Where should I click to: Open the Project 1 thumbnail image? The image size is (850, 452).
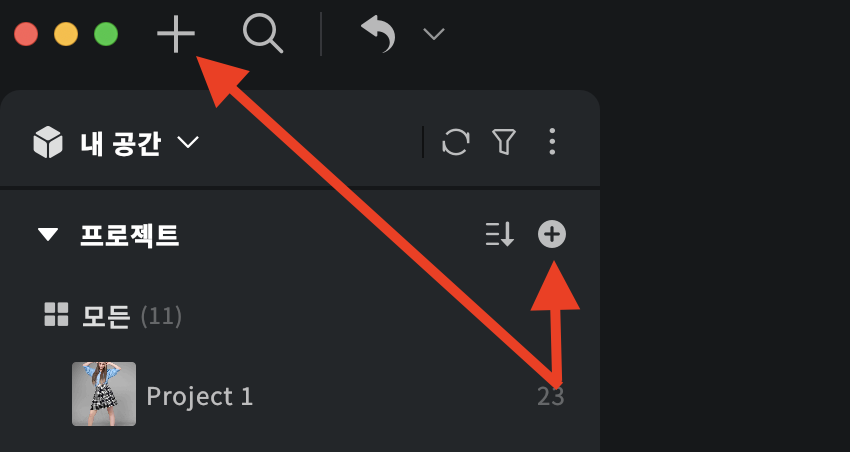pyautogui.click(x=104, y=394)
